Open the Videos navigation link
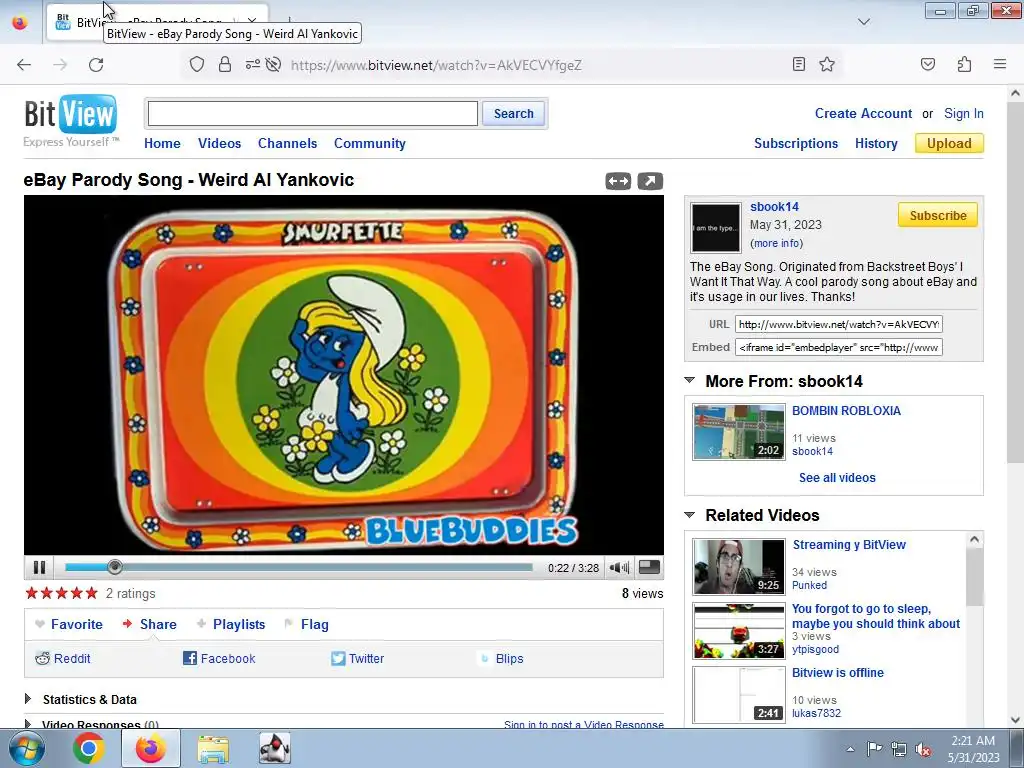Viewport: 1024px width, 768px height. tap(219, 143)
